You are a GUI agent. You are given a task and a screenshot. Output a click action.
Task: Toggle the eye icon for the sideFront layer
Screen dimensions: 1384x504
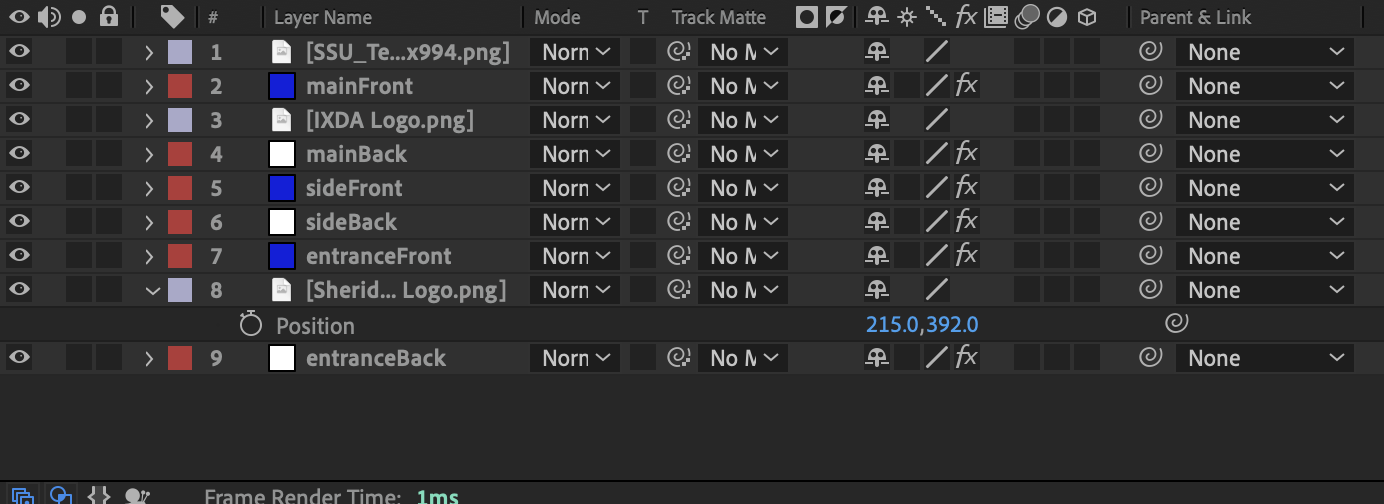point(19,188)
